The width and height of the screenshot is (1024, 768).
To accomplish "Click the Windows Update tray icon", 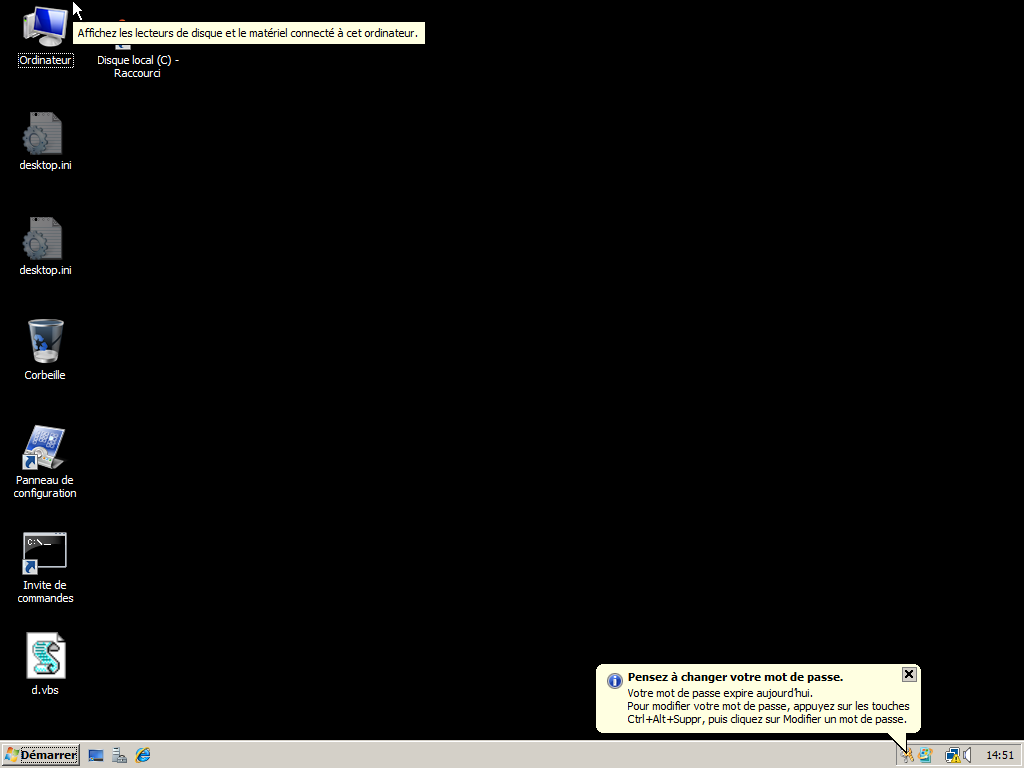I will pyautogui.click(x=925, y=755).
